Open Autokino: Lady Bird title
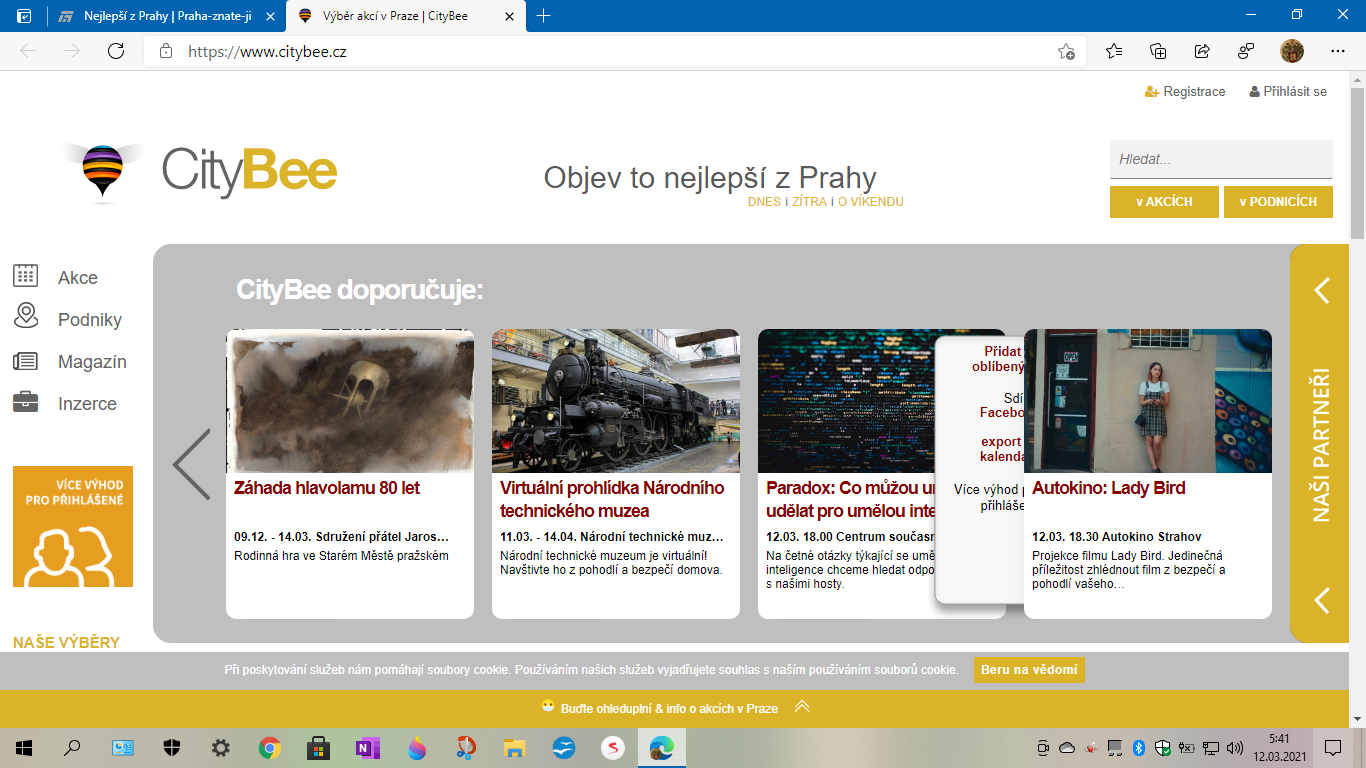Viewport: 1366px width, 768px height. click(1108, 488)
